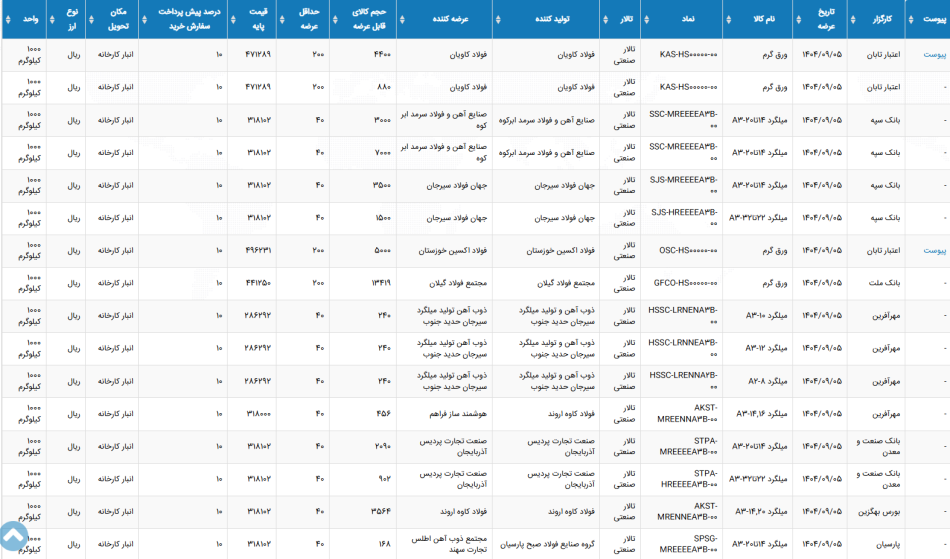Open پیوست link in first KAS-HS row
The image size is (950, 559).
[934, 55]
